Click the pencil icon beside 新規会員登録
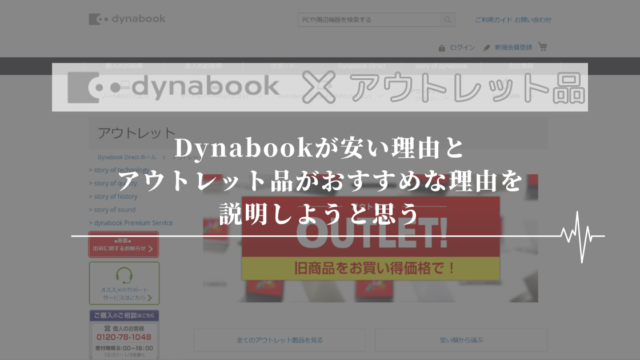Screen dimensions: 640x360 click(486, 48)
